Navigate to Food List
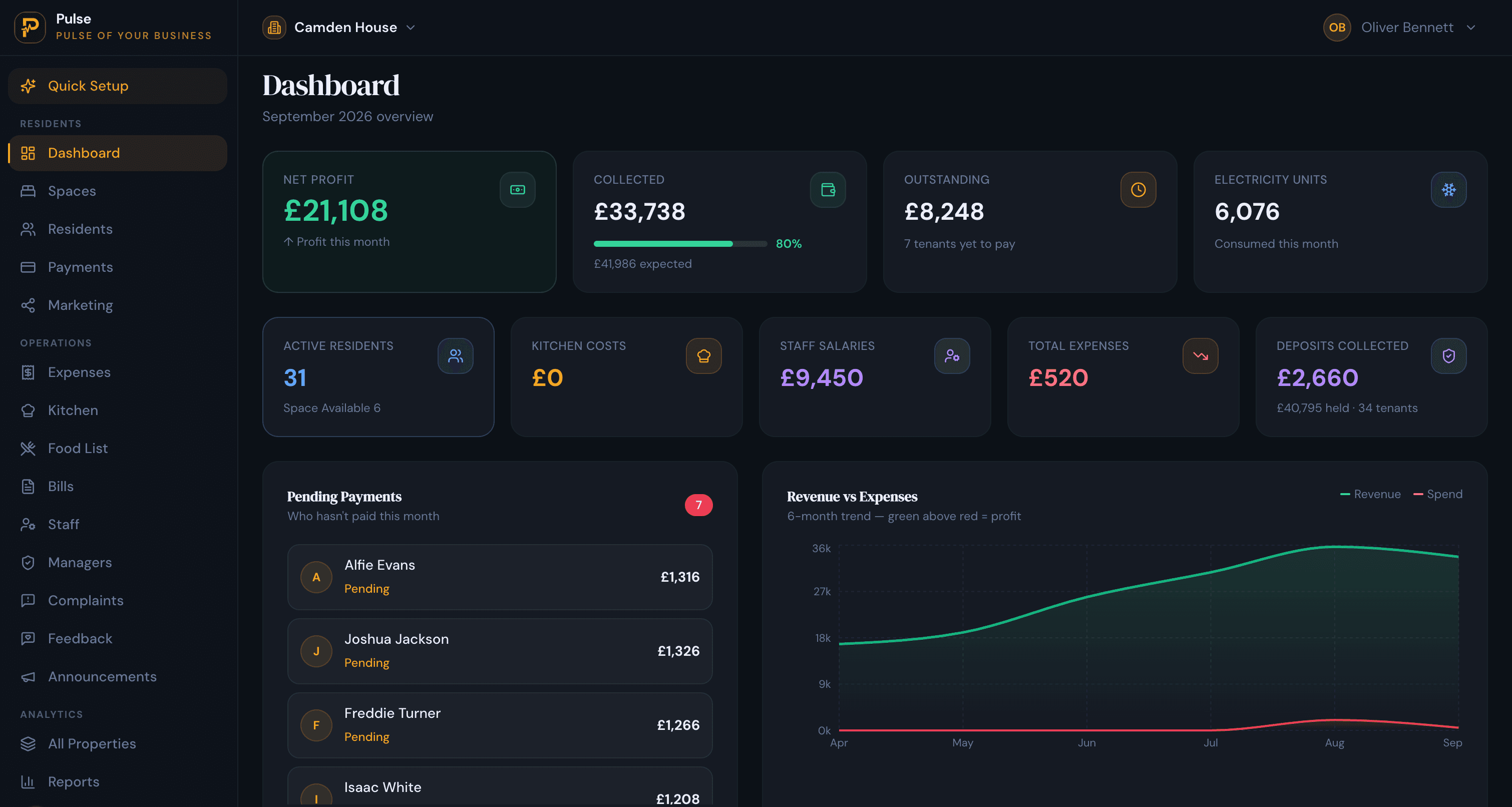This screenshot has width=1512, height=807. tap(117, 449)
